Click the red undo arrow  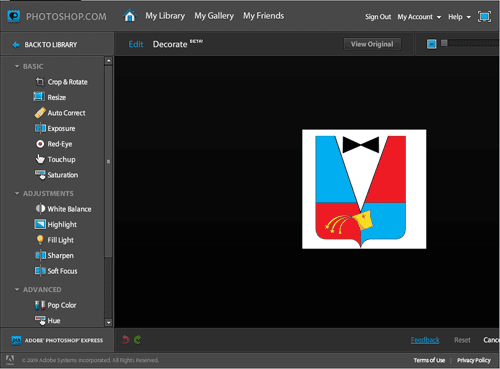click(126, 340)
